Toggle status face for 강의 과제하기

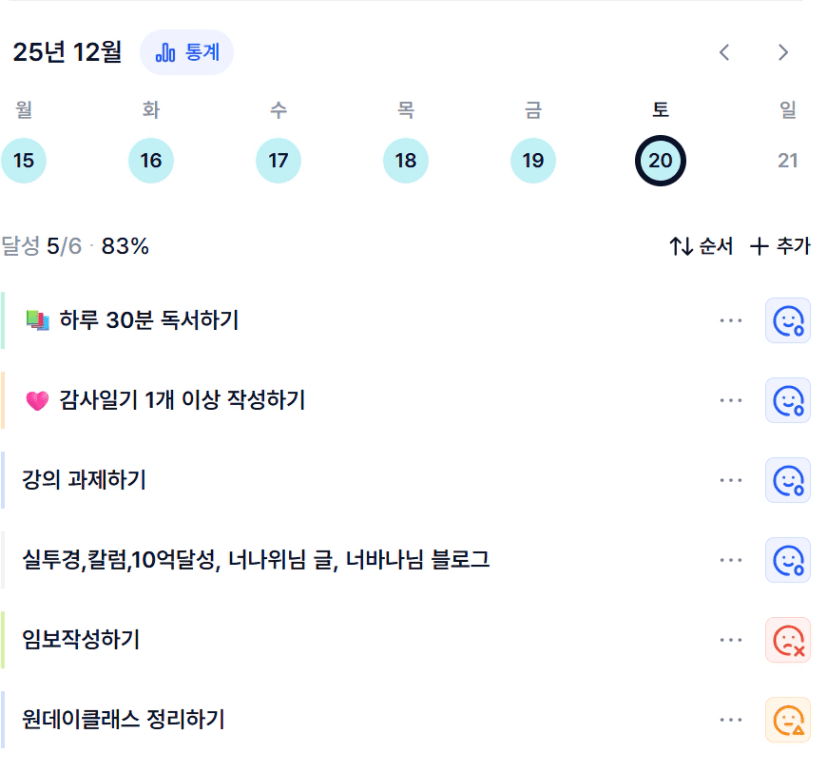click(x=788, y=480)
